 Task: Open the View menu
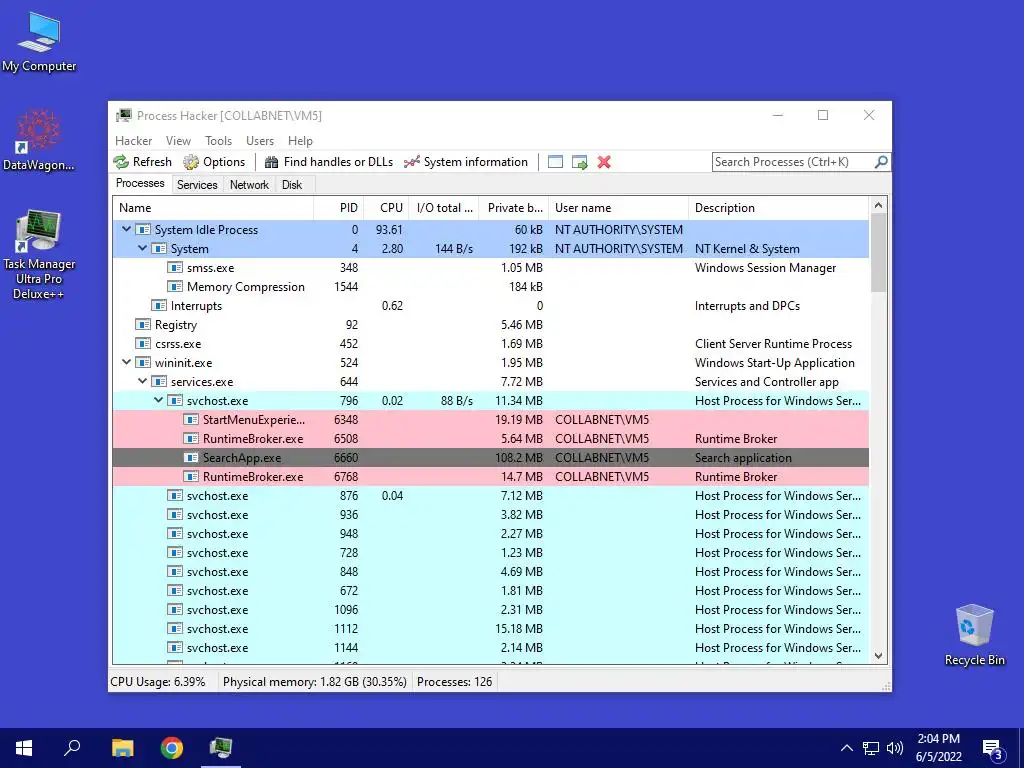click(x=178, y=140)
